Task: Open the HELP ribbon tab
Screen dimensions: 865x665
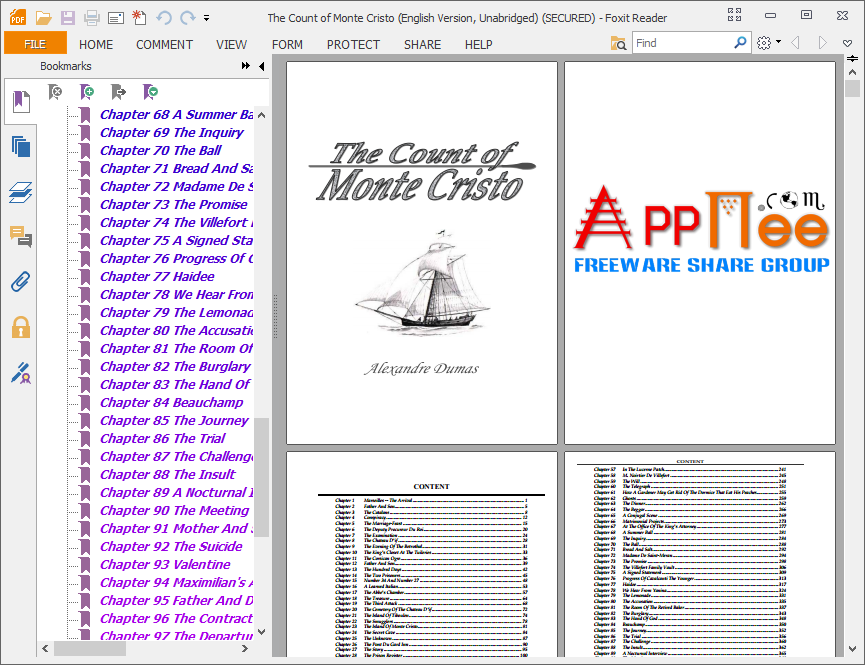Action: pos(478,44)
